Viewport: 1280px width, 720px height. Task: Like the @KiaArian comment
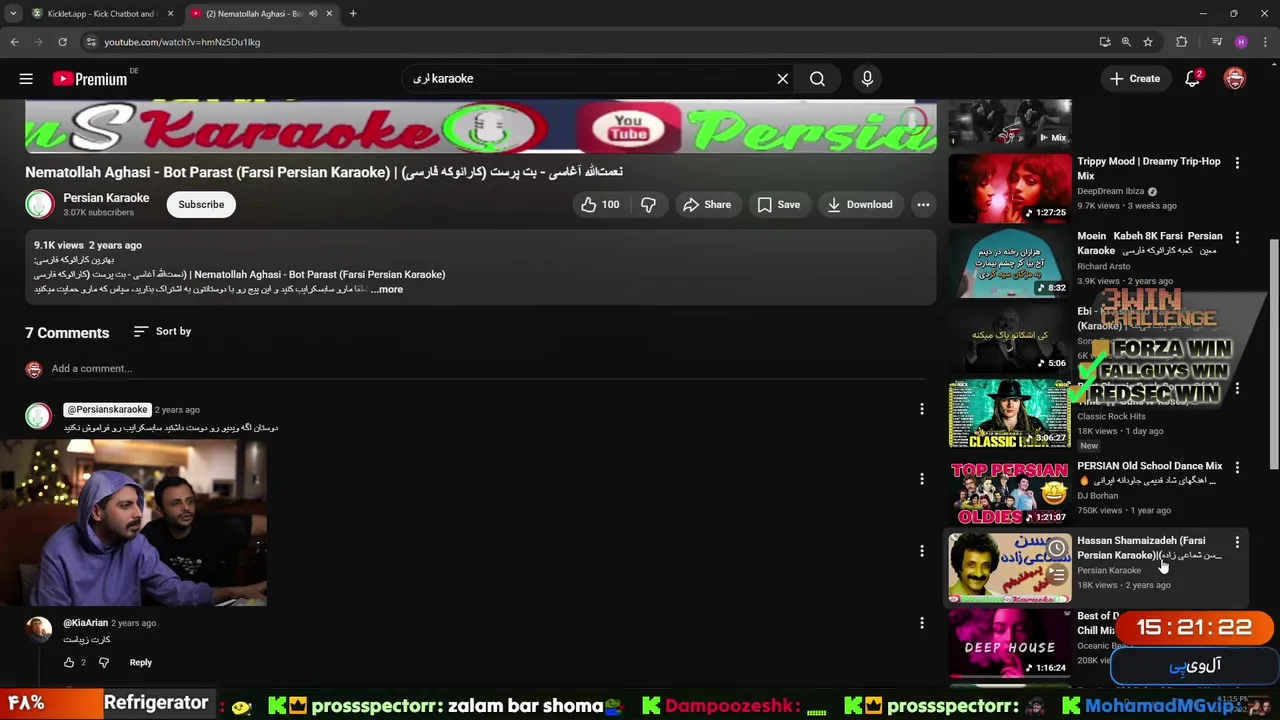pyautogui.click(x=69, y=662)
